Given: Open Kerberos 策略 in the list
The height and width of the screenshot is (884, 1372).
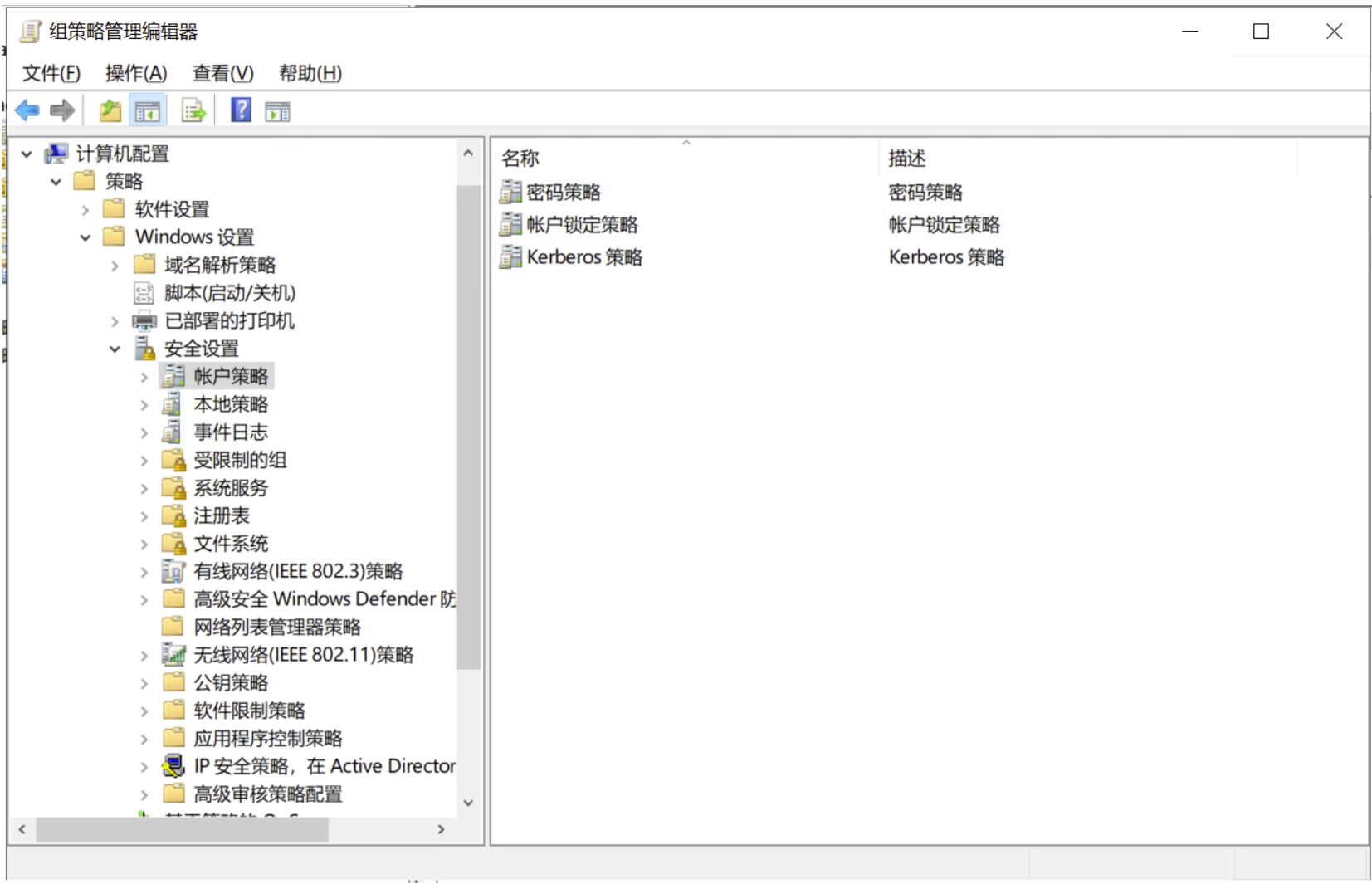Looking at the screenshot, I should click(583, 257).
